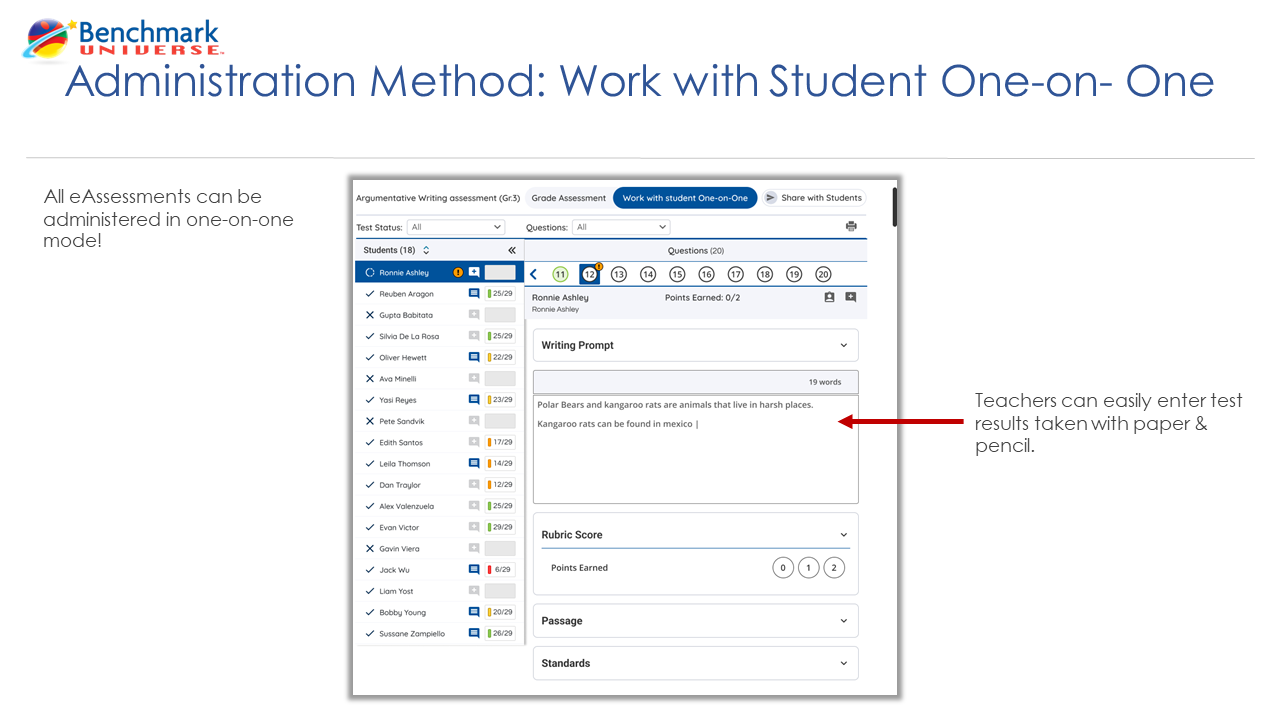
Task: Select question 12 in the navigator
Action: click(x=589, y=274)
